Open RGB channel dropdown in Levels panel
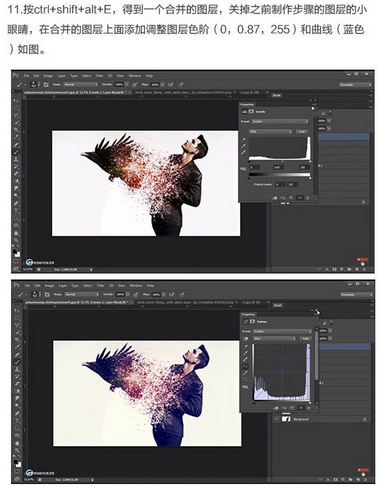Viewport: 381px width, 486px height. tap(270, 132)
